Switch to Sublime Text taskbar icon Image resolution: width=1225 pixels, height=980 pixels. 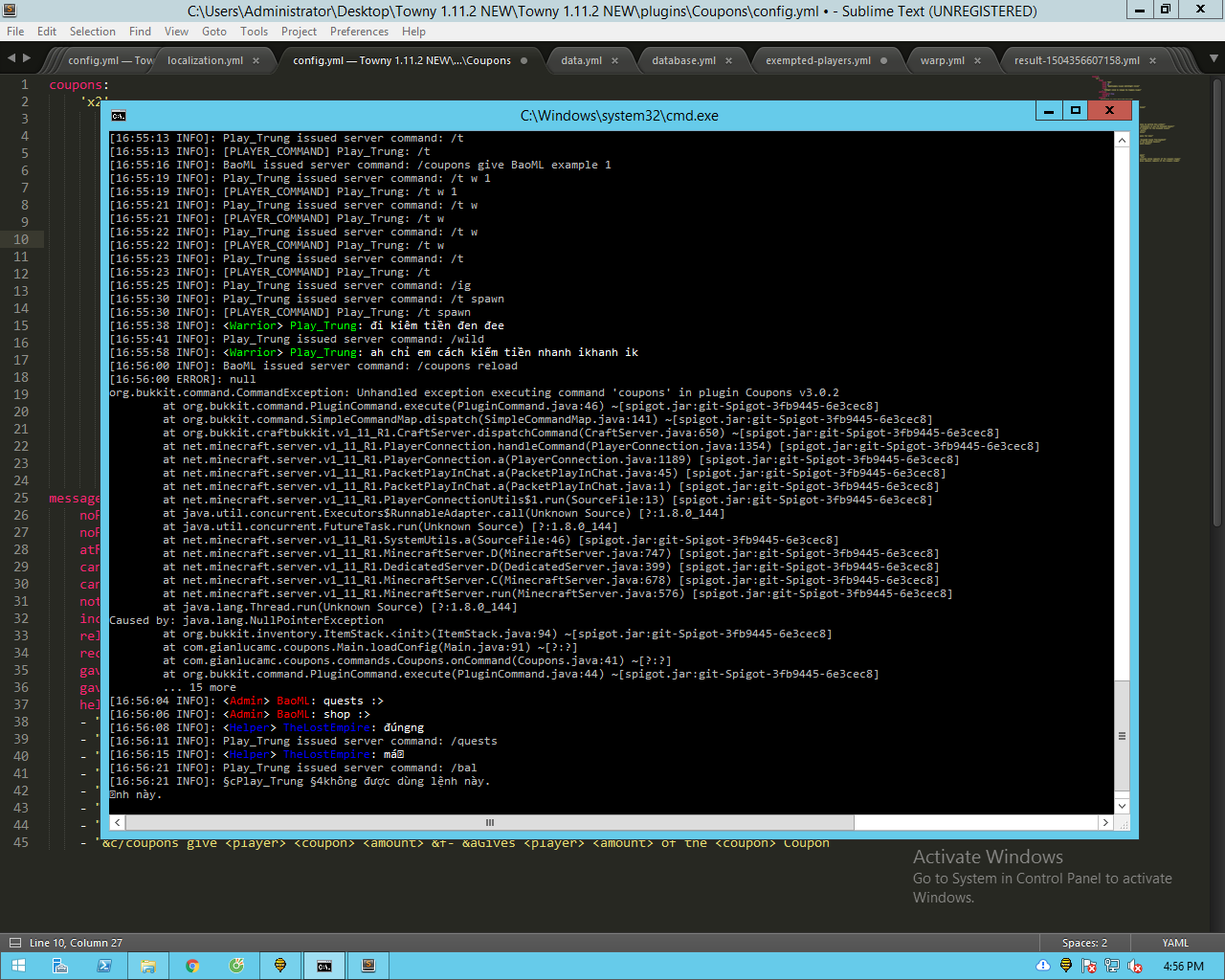point(368,966)
